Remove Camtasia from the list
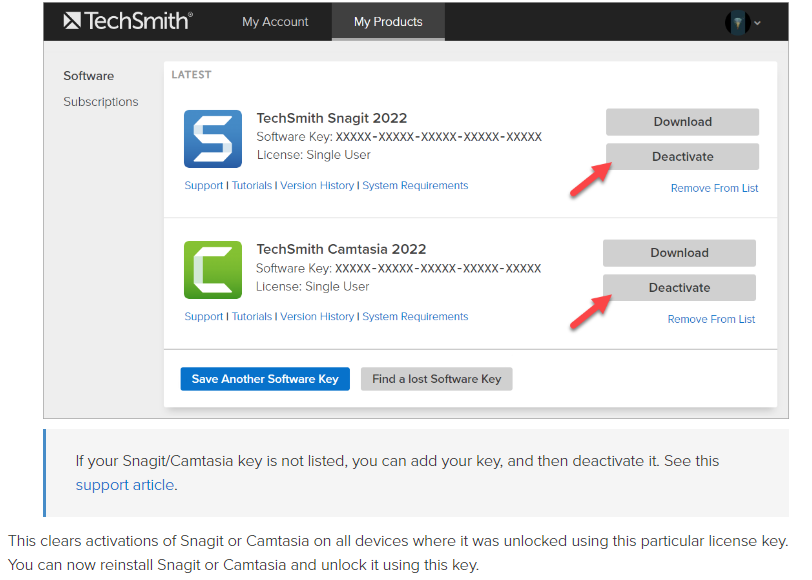Screen dimensions: 812x580 tap(710, 319)
